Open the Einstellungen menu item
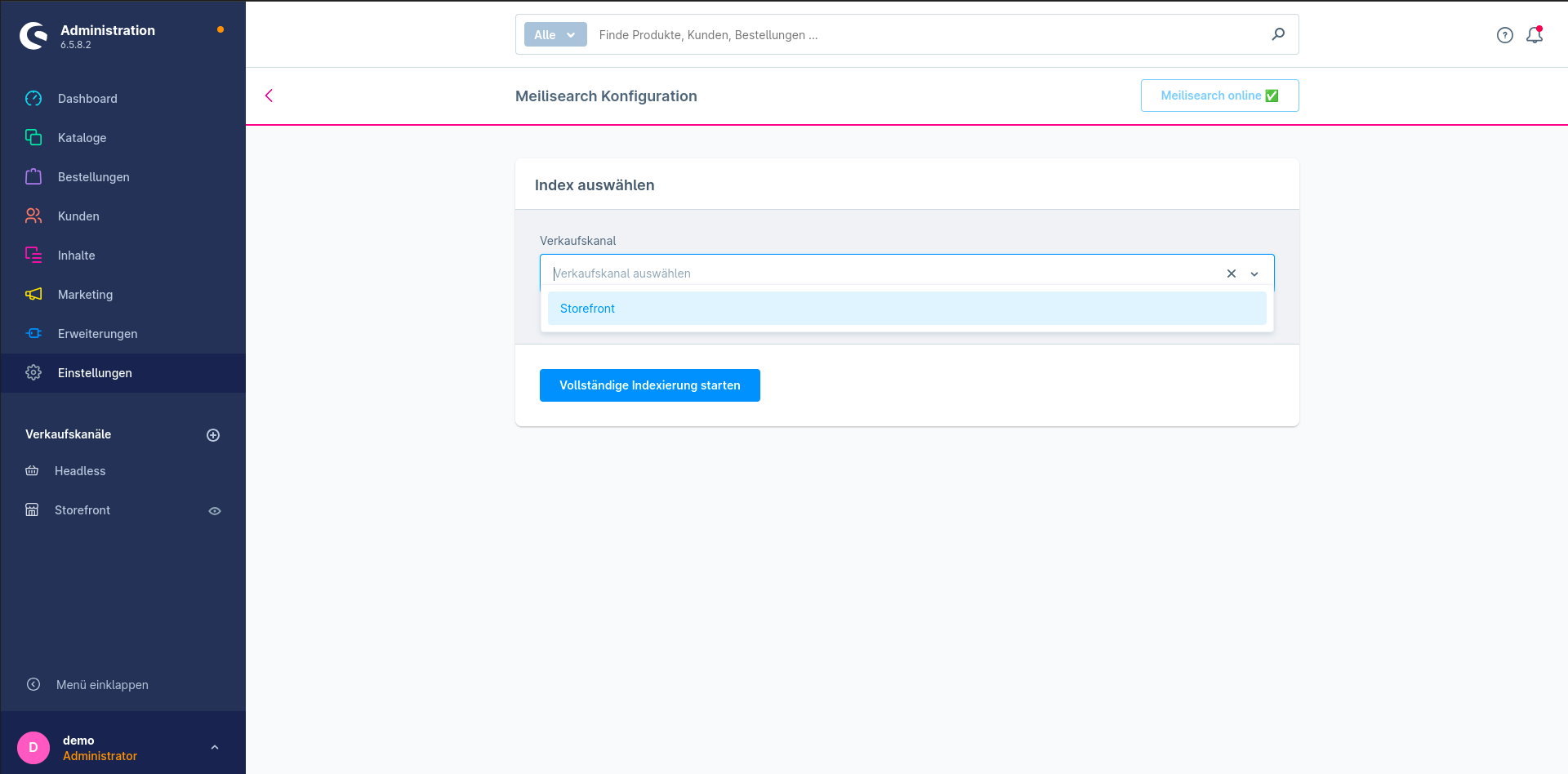This screenshot has width=1568, height=774. [x=123, y=373]
